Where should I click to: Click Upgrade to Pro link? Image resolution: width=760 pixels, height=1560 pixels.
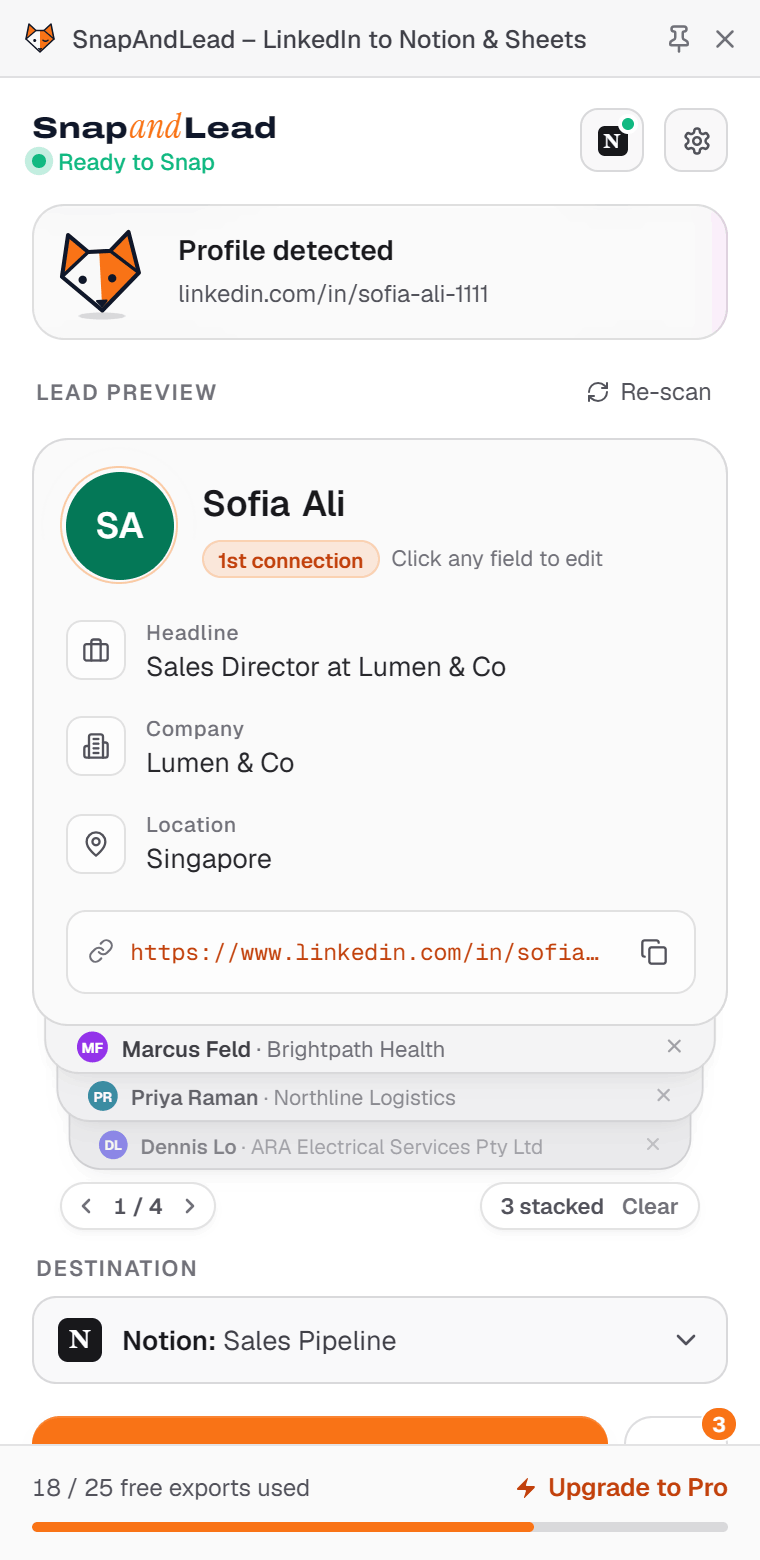(622, 1488)
